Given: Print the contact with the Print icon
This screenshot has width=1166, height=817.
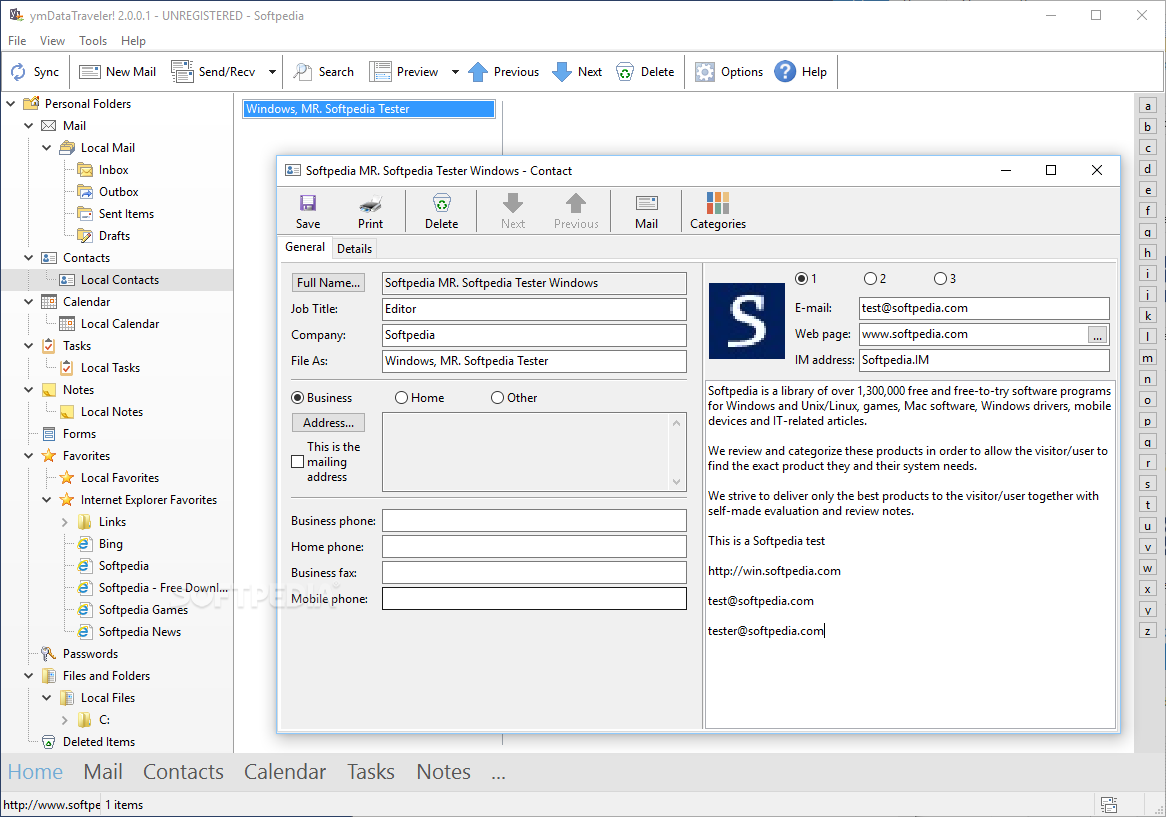Looking at the screenshot, I should tap(370, 204).
